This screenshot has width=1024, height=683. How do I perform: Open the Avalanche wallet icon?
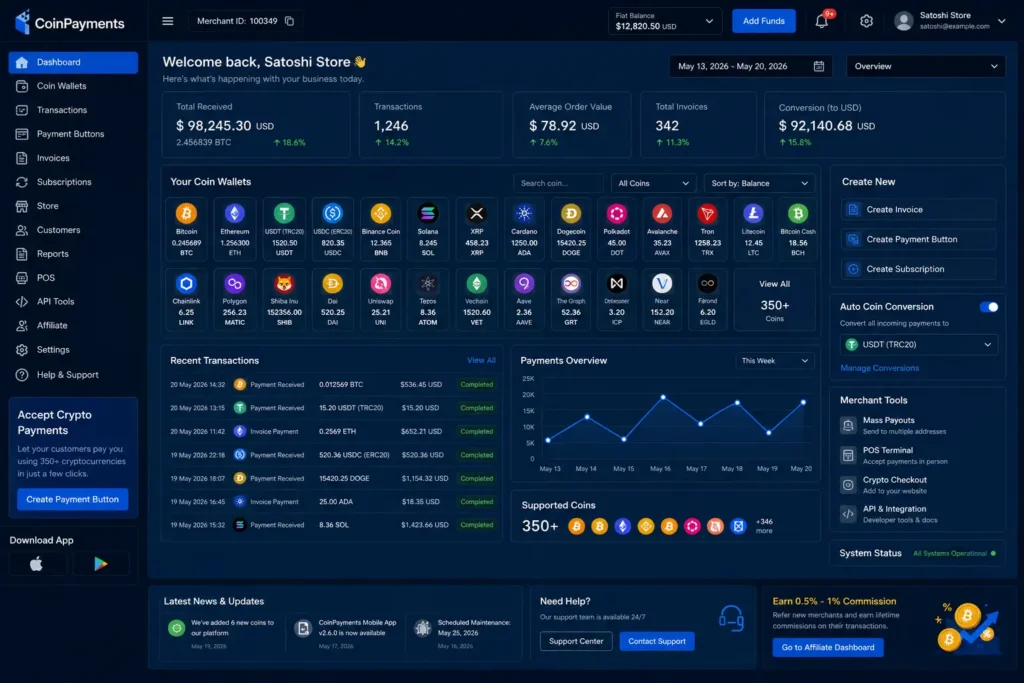(662, 214)
